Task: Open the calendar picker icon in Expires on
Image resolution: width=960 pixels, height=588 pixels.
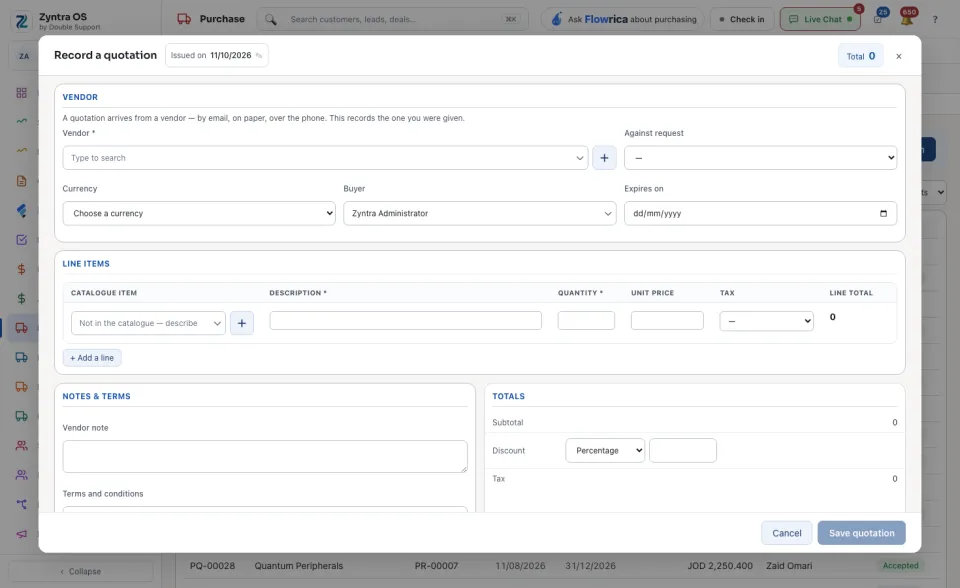Action: click(x=883, y=213)
